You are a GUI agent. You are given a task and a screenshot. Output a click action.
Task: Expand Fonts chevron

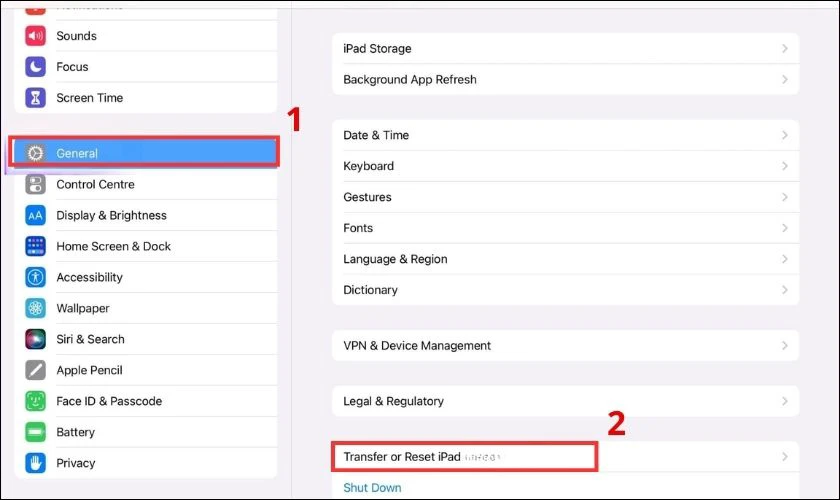point(785,228)
